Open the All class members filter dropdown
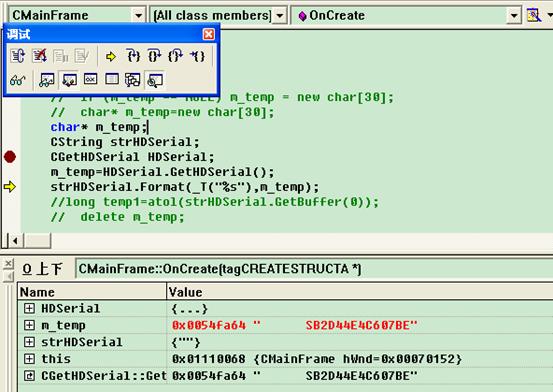Viewport: 553px width, 392px height. (280, 16)
